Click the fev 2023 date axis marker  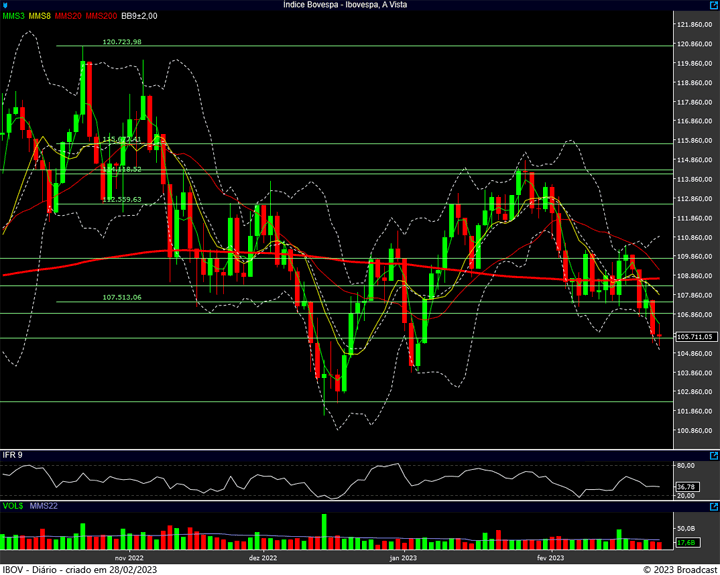tap(550, 558)
